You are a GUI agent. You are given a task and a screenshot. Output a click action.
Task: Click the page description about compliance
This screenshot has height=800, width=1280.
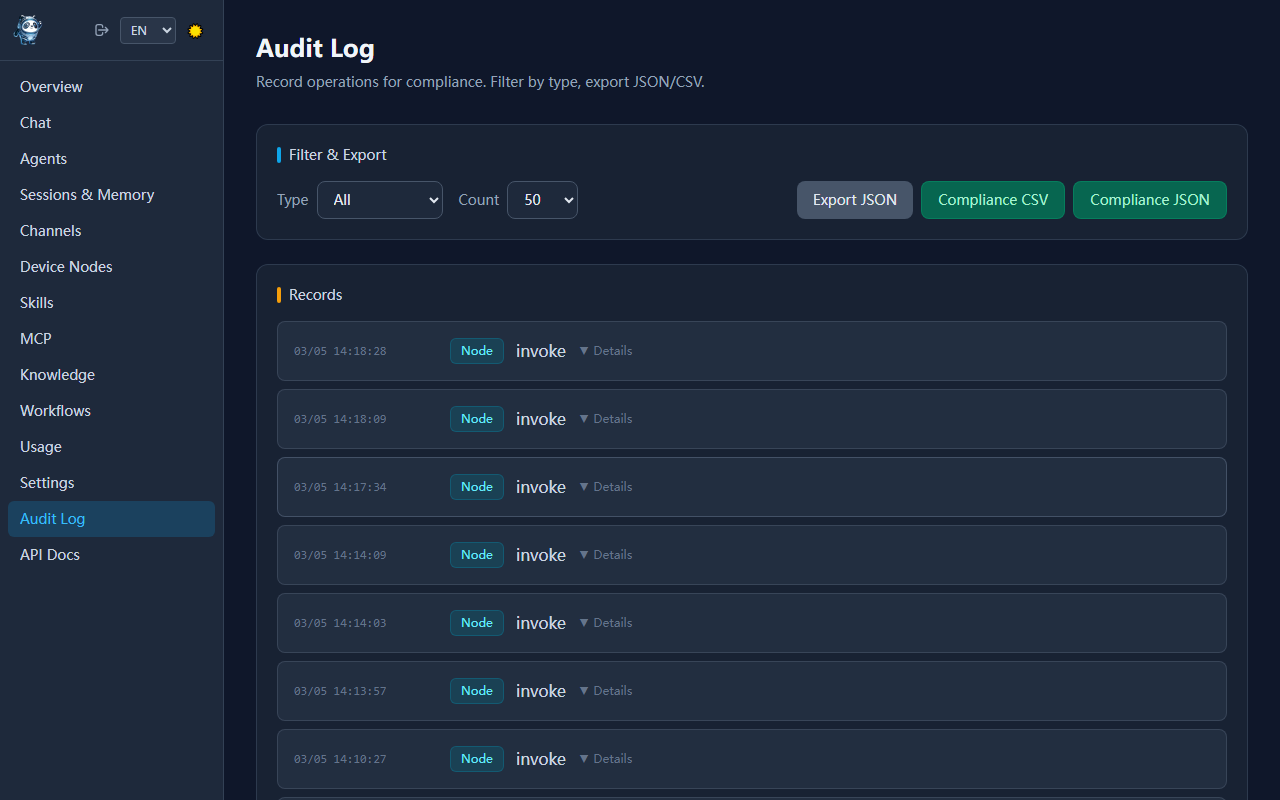pos(480,82)
